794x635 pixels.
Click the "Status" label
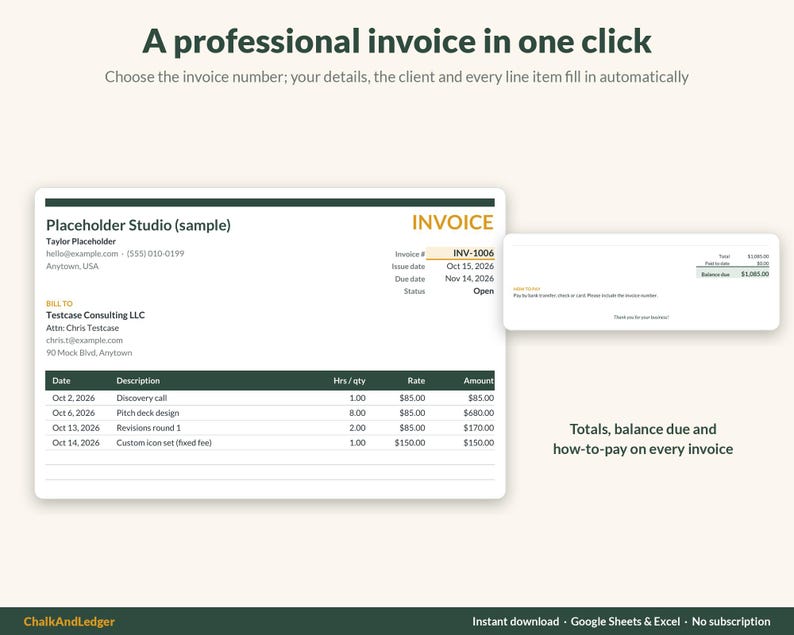tap(414, 291)
